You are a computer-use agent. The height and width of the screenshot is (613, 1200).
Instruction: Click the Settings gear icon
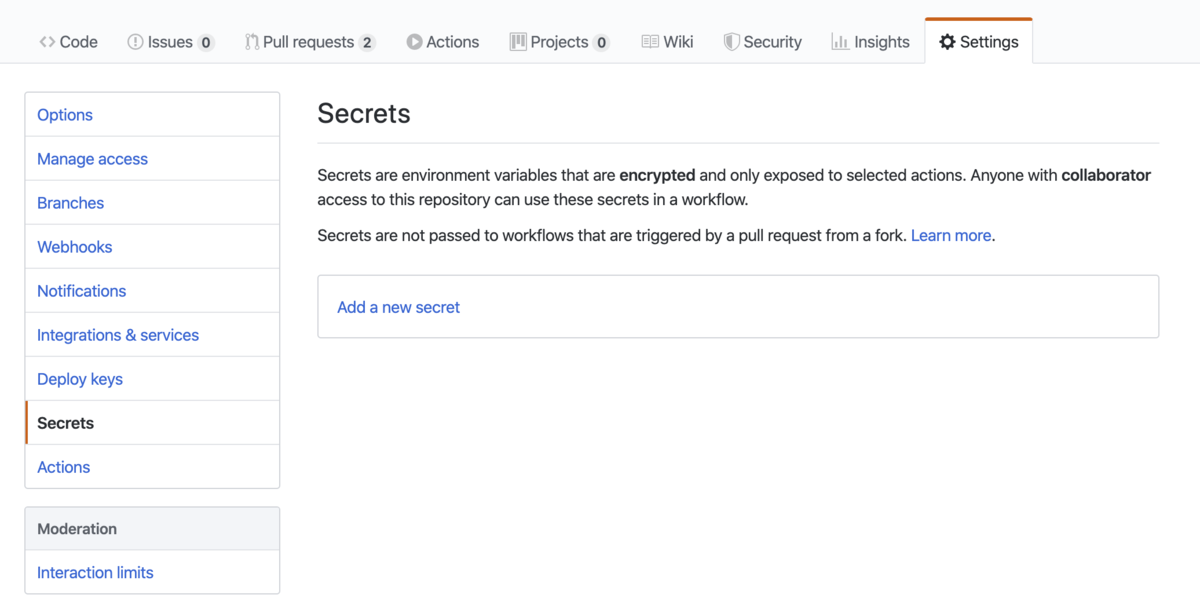click(x=947, y=42)
